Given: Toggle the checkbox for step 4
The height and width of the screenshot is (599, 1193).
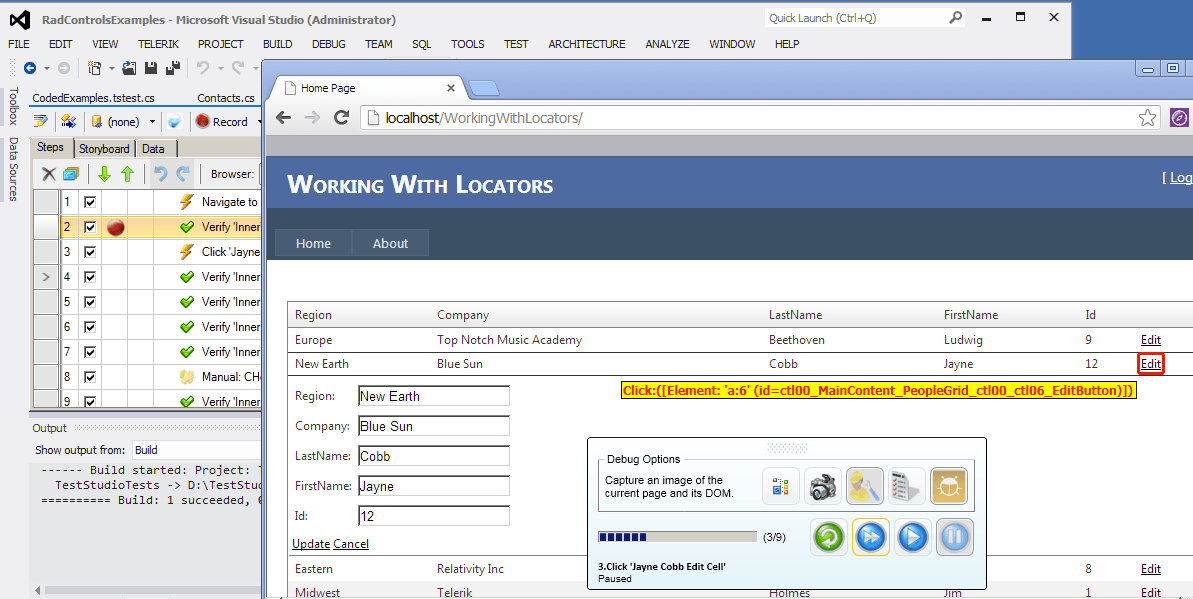Looking at the screenshot, I should (90, 277).
